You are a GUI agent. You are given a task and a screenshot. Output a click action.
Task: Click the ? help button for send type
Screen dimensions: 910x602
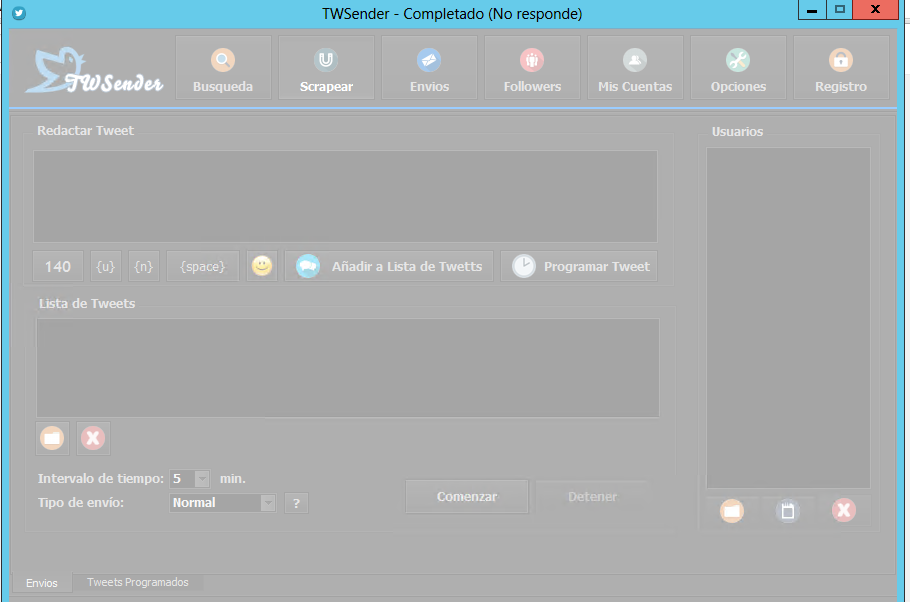pyautogui.click(x=297, y=503)
